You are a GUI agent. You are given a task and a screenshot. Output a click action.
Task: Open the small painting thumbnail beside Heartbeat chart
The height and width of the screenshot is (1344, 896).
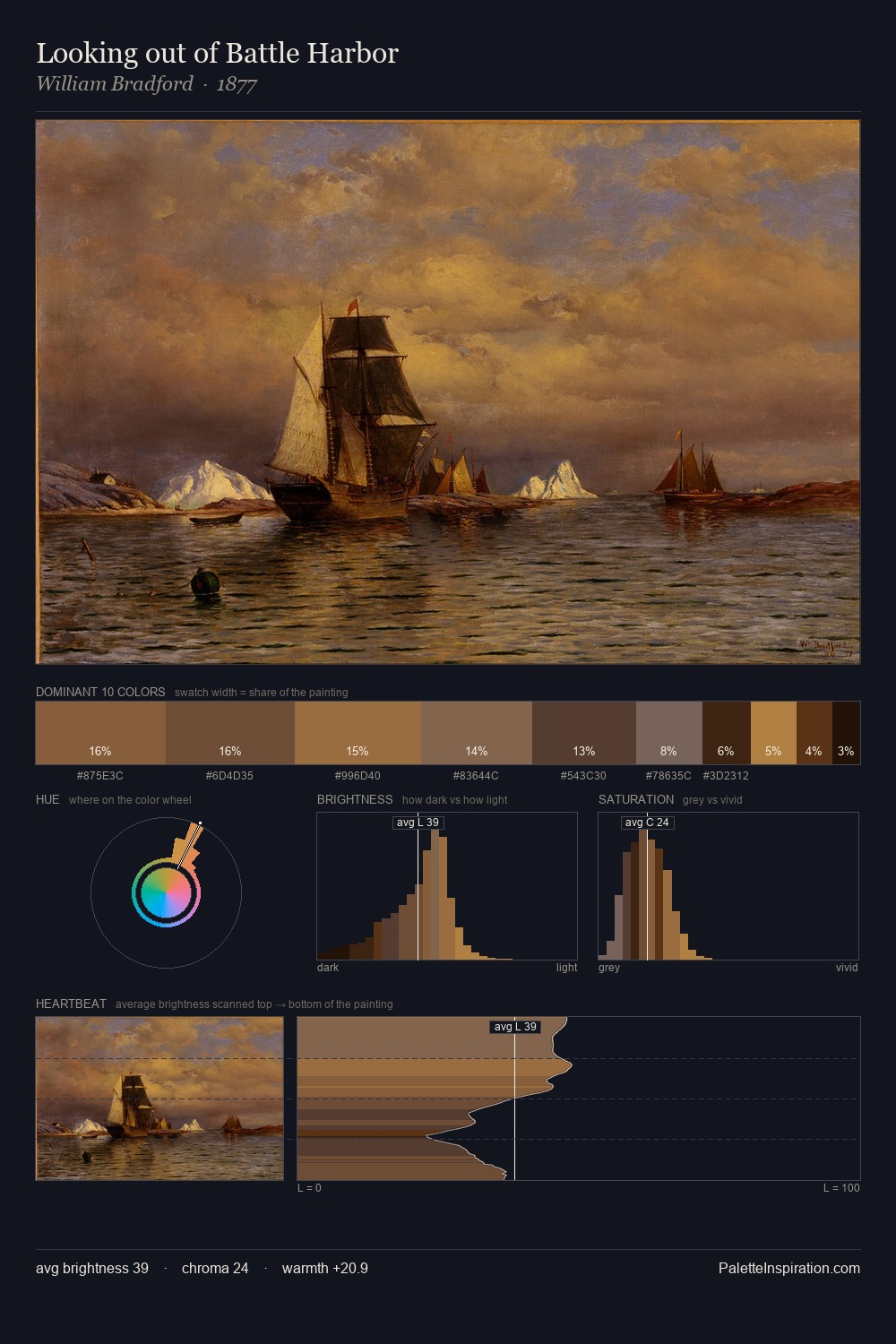(159, 1098)
